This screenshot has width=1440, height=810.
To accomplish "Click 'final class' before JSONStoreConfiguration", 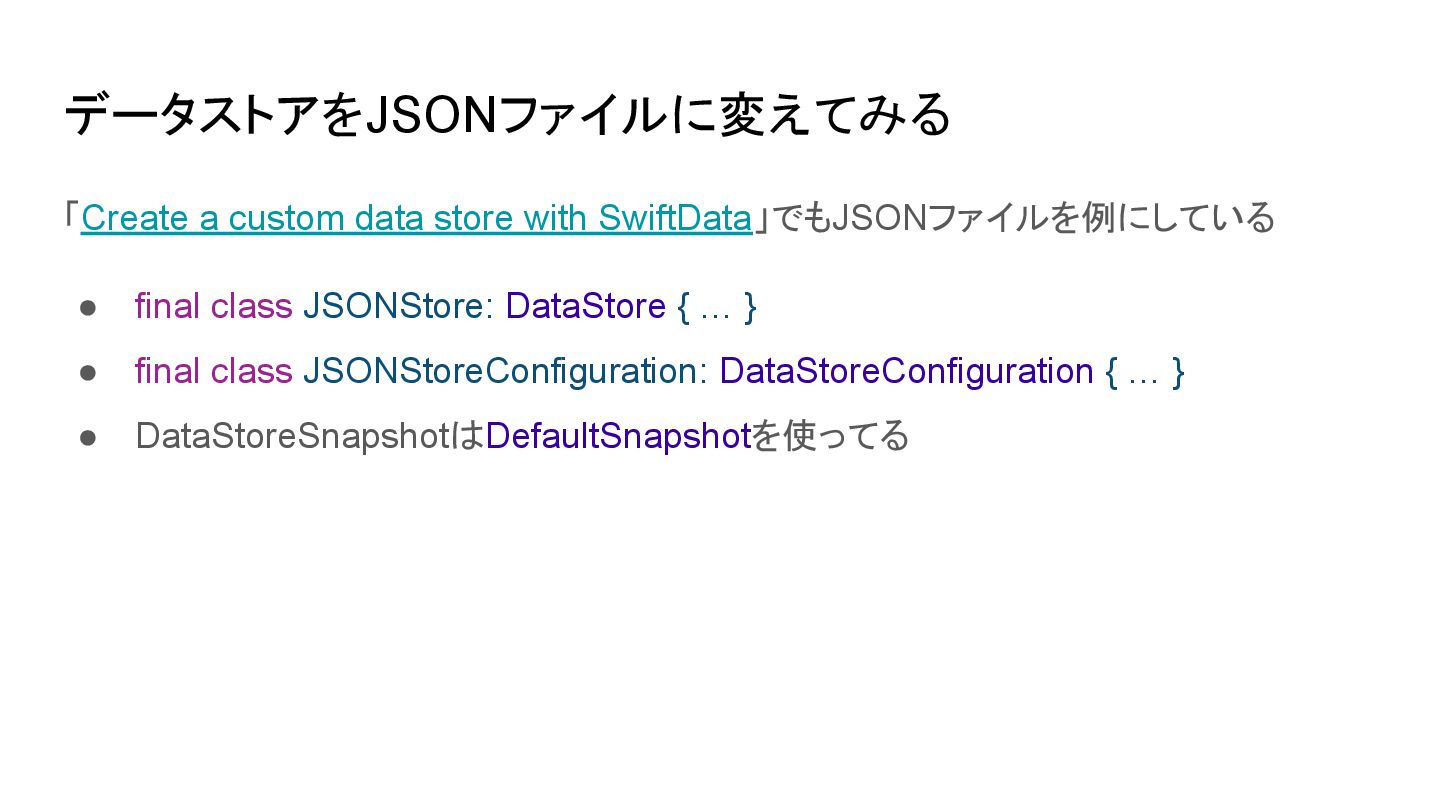I will [213, 371].
